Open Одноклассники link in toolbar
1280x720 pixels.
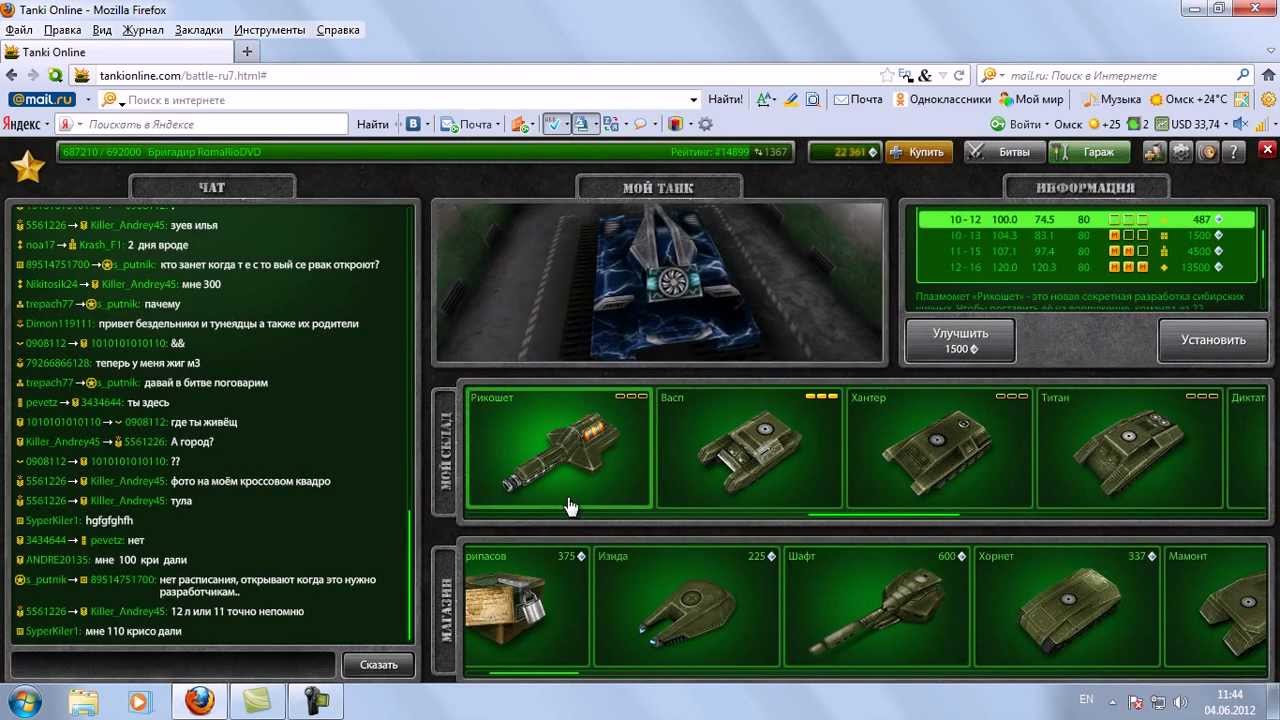942,100
